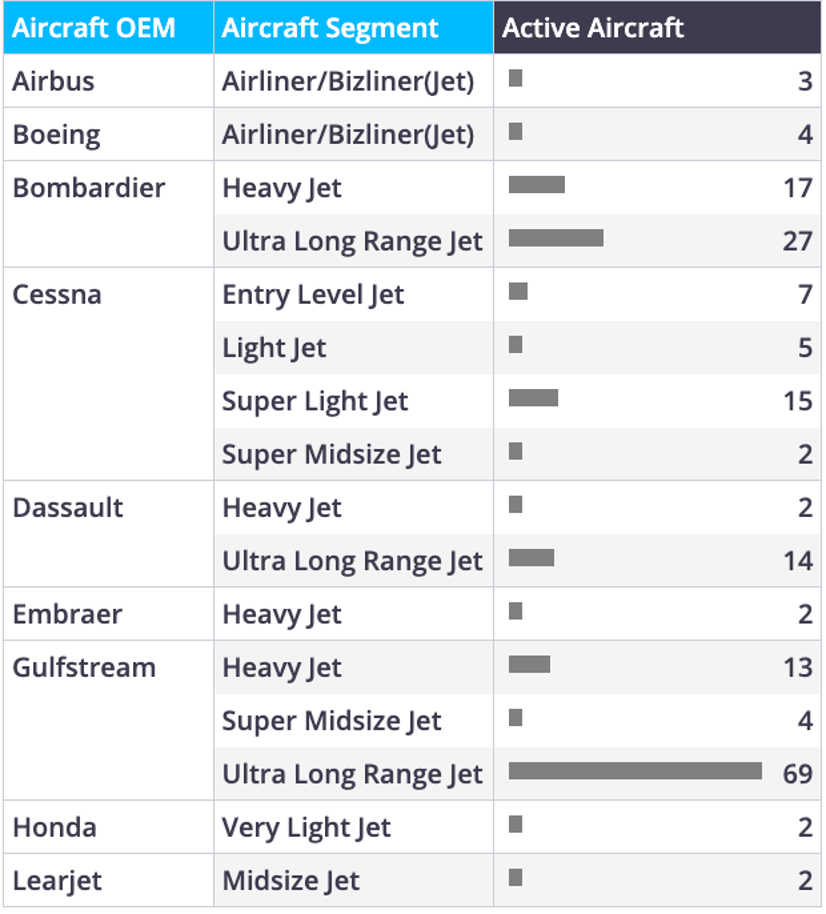Select the Cessna OEM cell
Screen dimensions: 826x914
click(x=108, y=374)
